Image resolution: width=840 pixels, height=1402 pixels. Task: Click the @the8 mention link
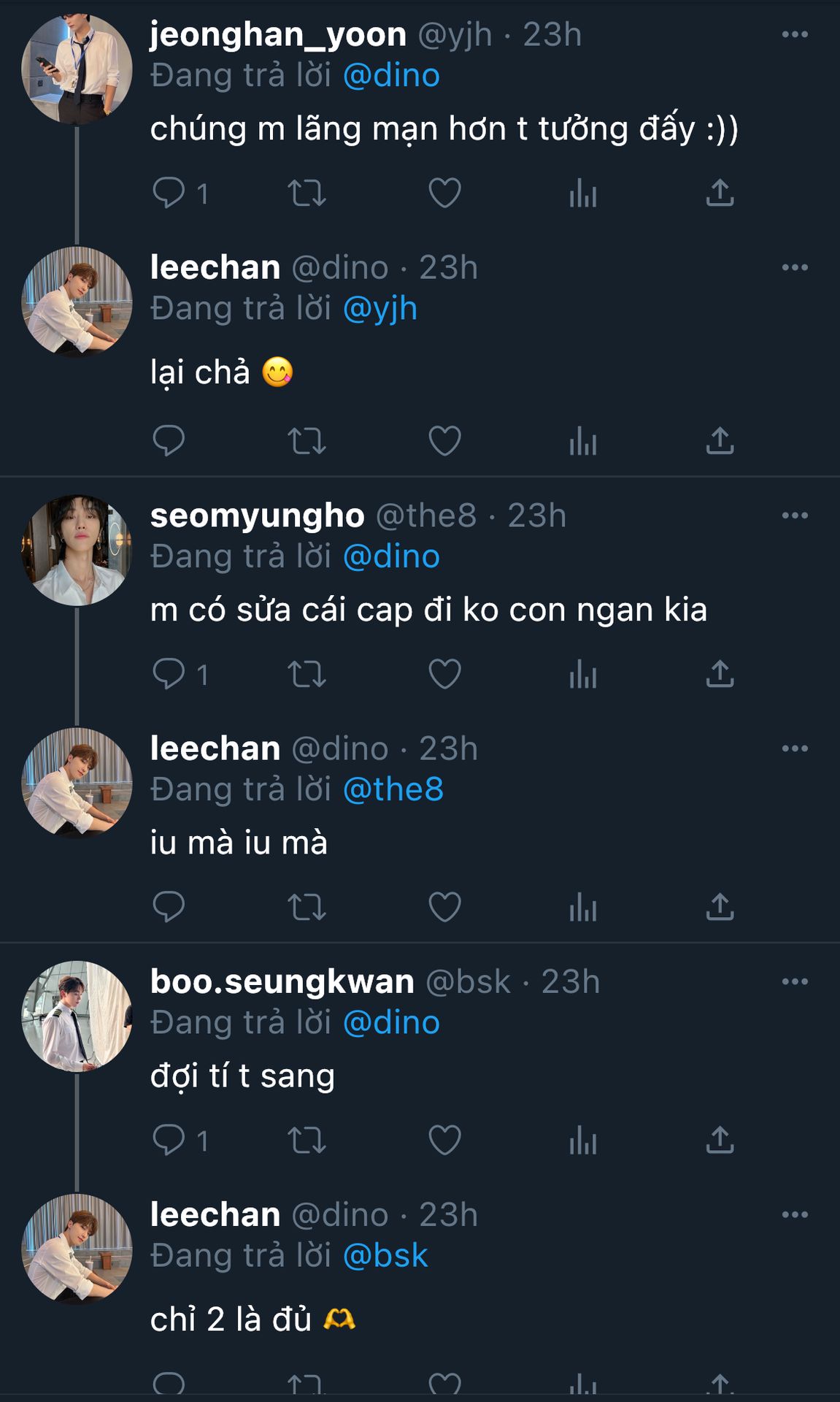click(x=393, y=789)
